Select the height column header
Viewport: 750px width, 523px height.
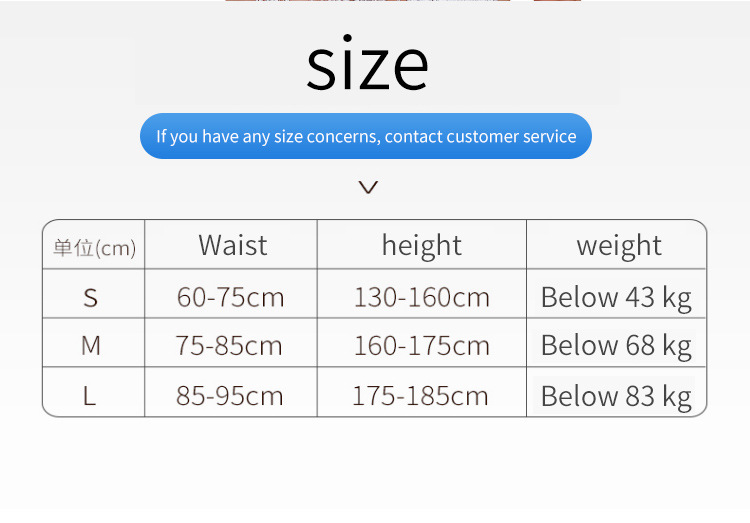[421, 245]
